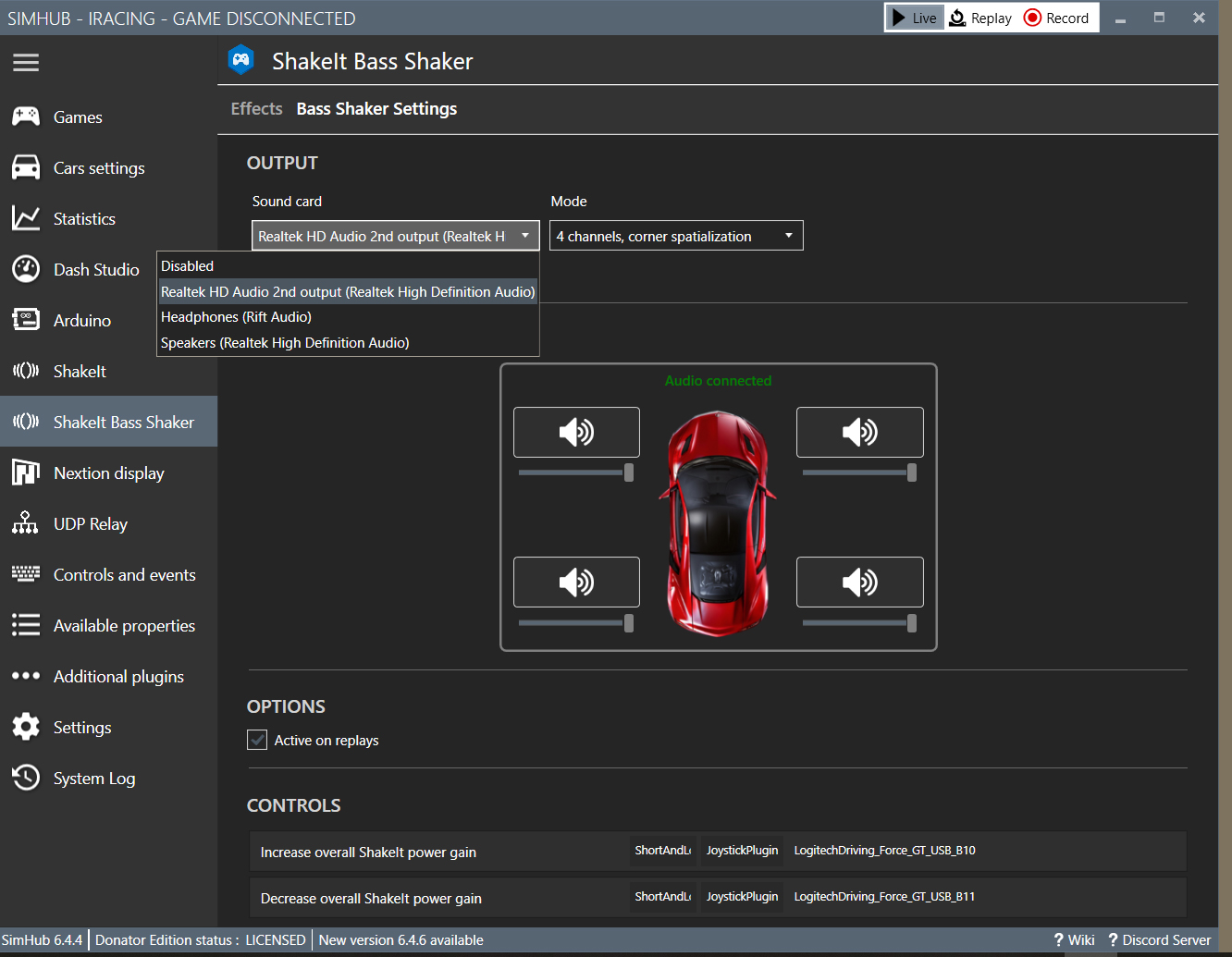Click the UDP Relay network icon
1232x957 pixels.
point(26,523)
